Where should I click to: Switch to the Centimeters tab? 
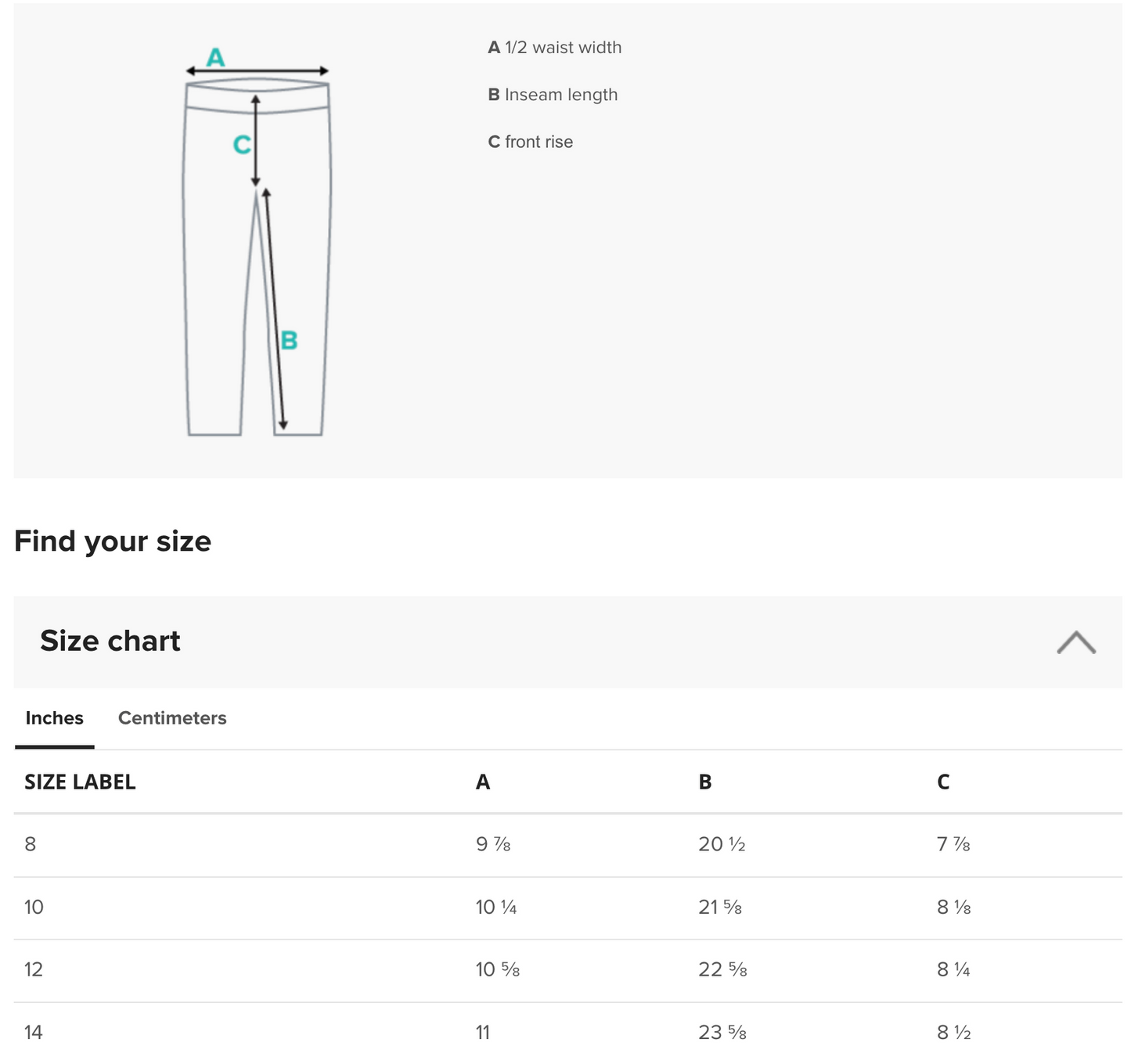[x=172, y=718]
